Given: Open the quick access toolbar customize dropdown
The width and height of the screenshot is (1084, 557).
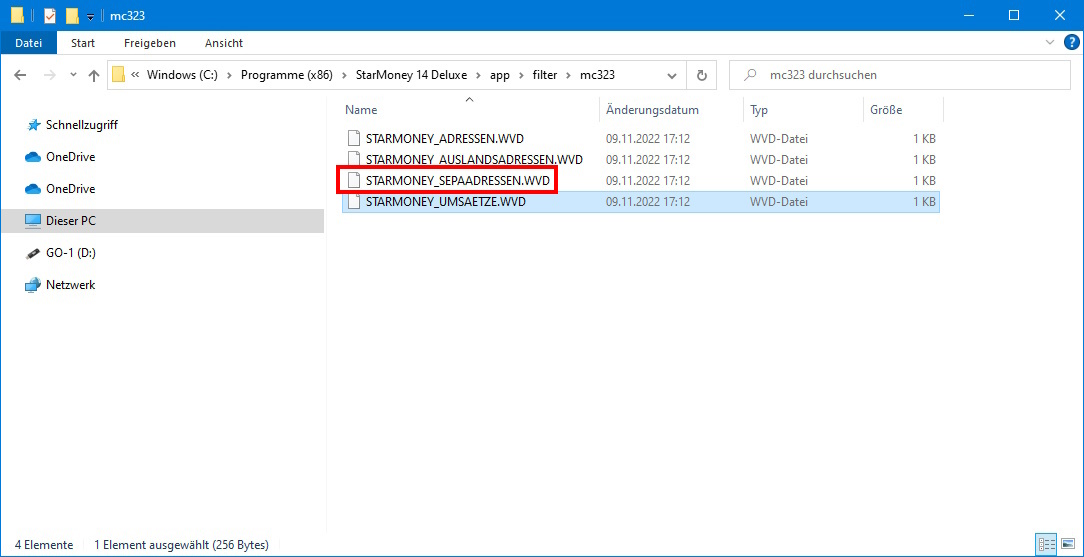Looking at the screenshot, I should 90,16.
